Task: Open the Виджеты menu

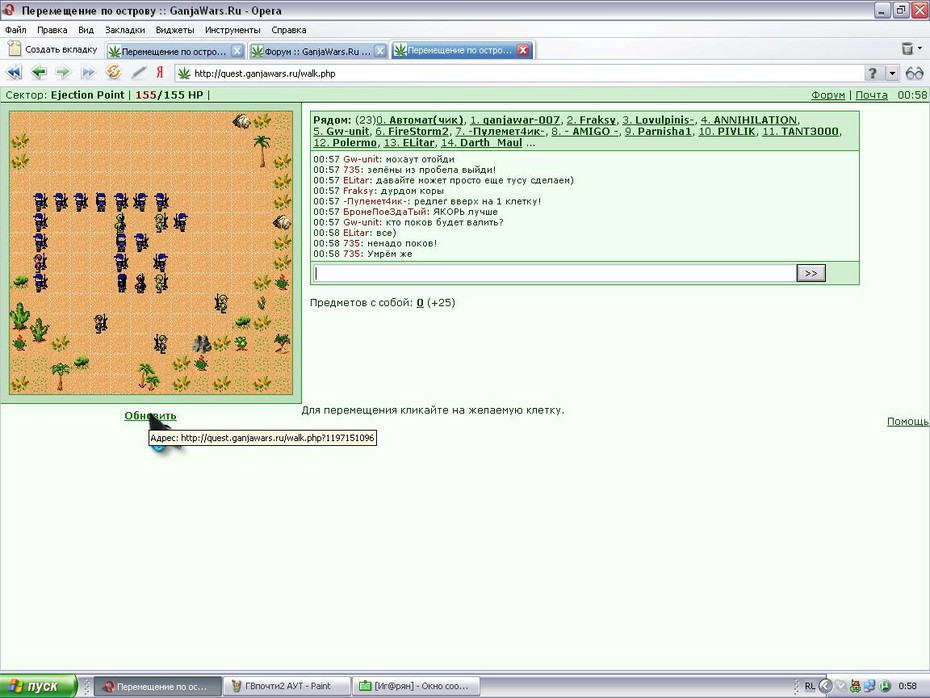Action: click(174, 30)
